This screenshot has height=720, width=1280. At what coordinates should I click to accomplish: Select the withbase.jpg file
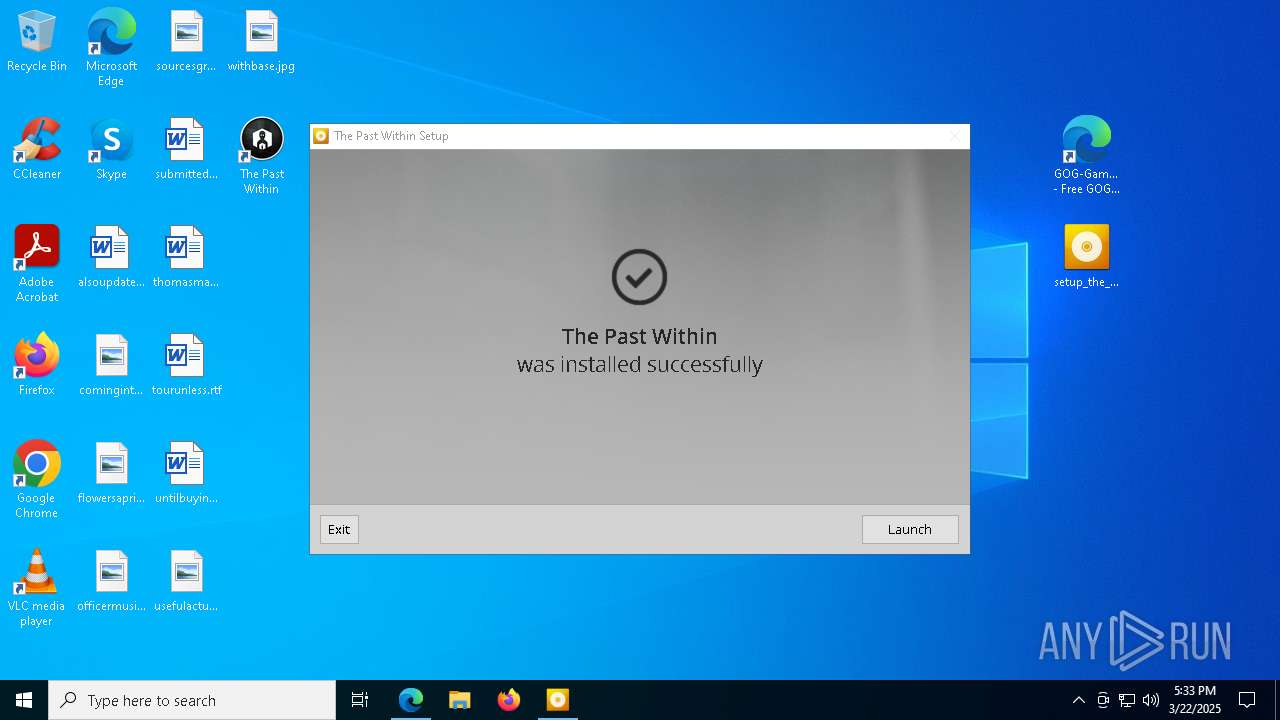pos(261,41)
